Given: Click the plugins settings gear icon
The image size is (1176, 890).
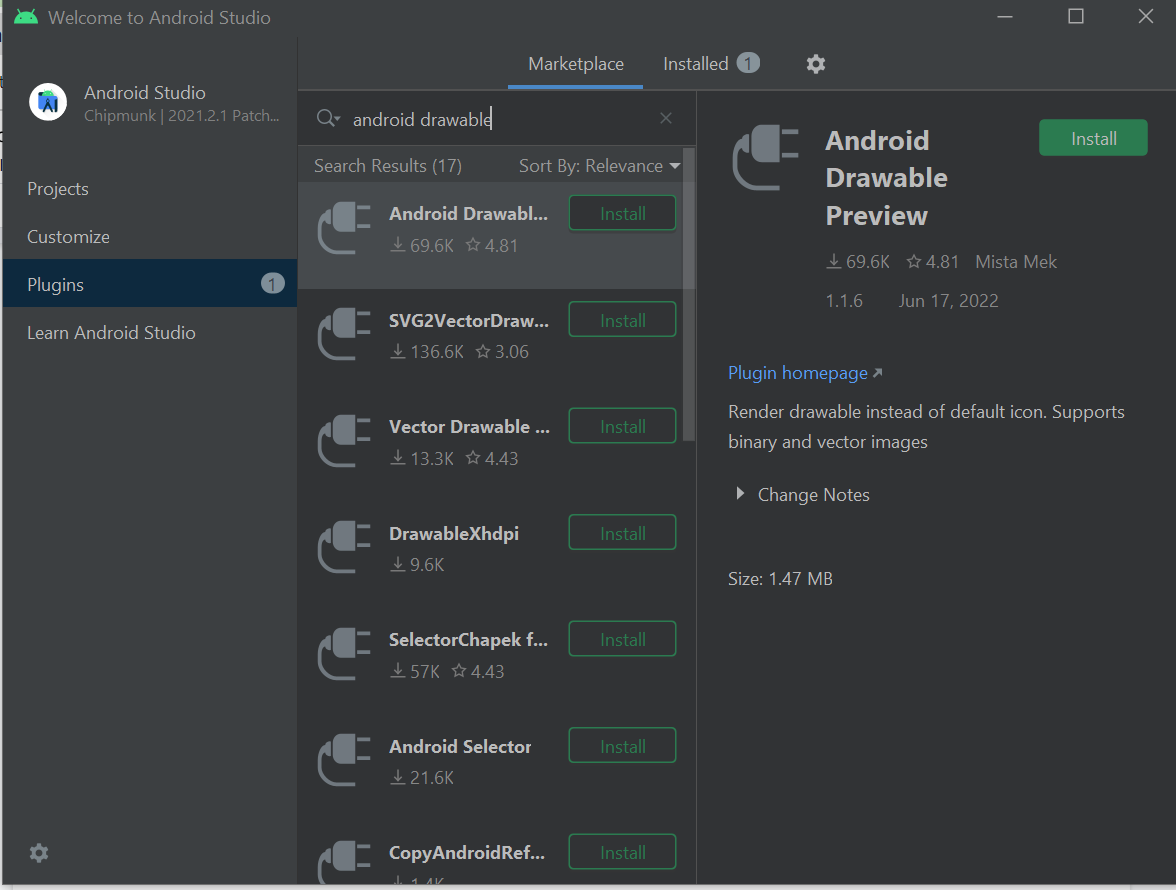Looking at the screenshot, I should point(816,64).
